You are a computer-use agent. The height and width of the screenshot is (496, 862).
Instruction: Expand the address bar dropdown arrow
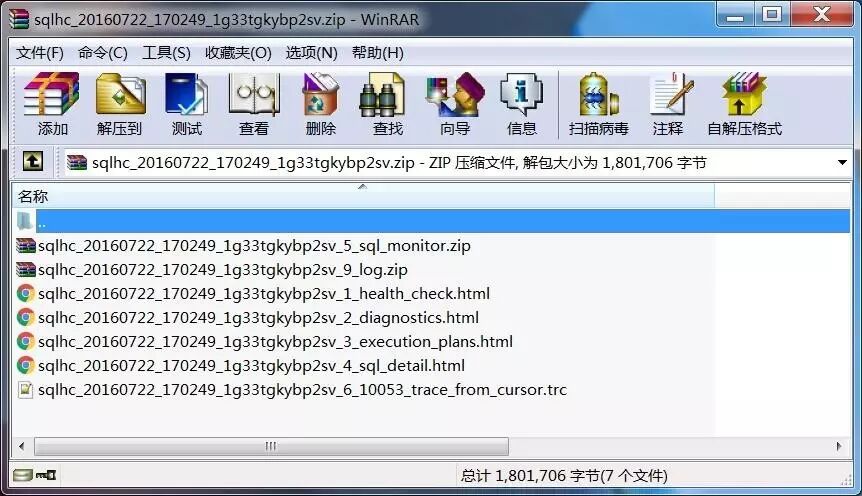click(x=842, y=162)
